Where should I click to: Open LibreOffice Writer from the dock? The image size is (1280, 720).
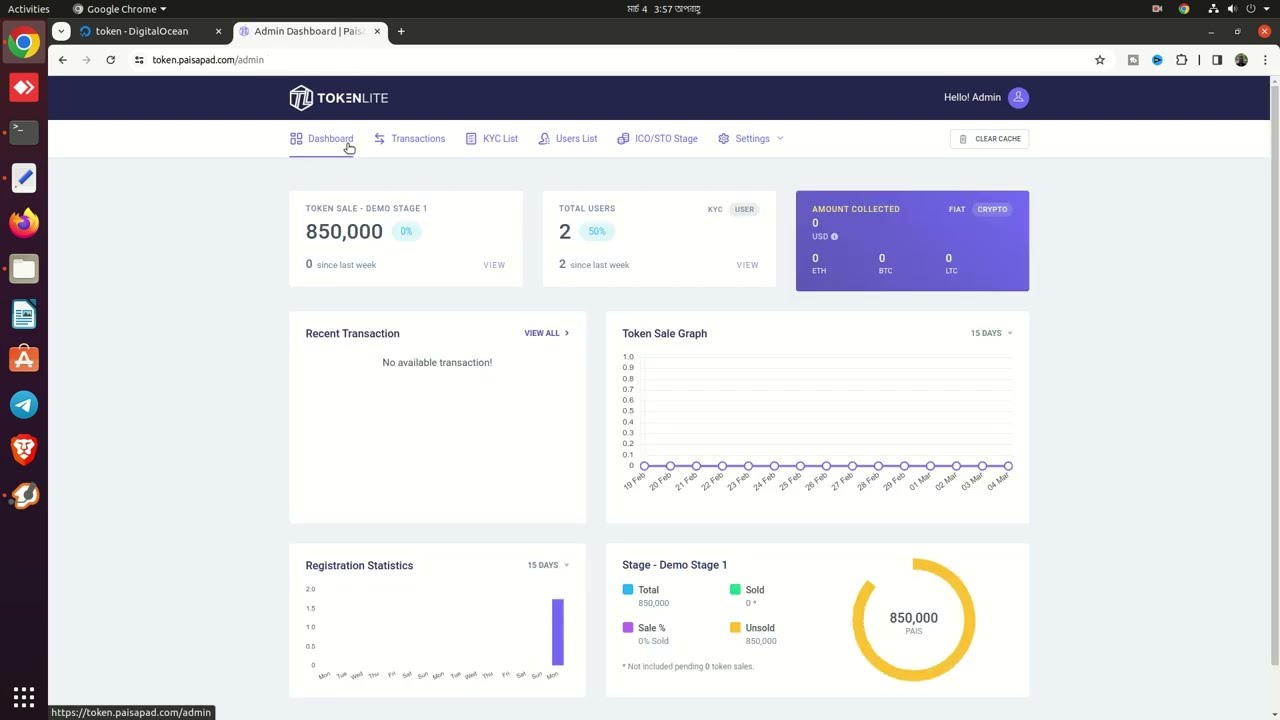click(x=24, y=314)
